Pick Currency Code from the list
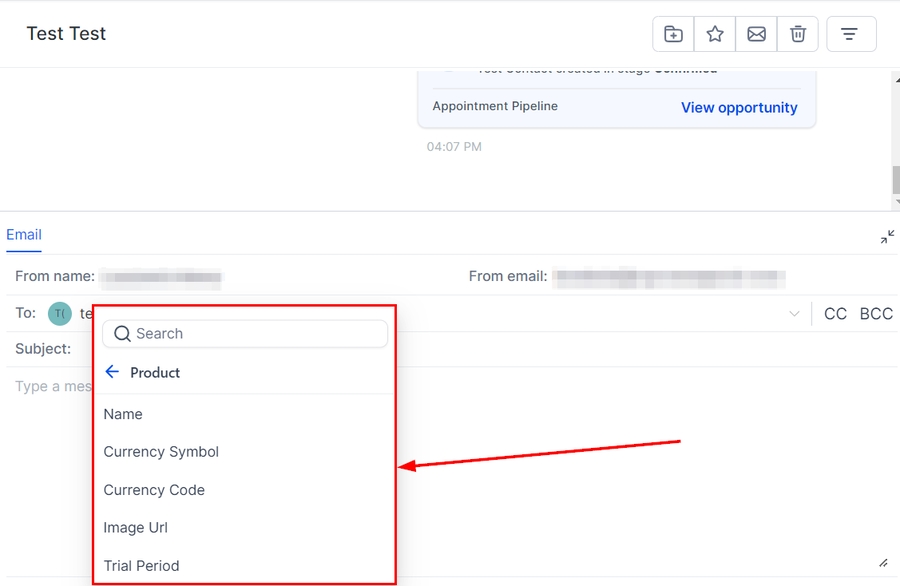The width and height of the screenshot is (900, 586). pyautogui.click(x=154, y=490)
